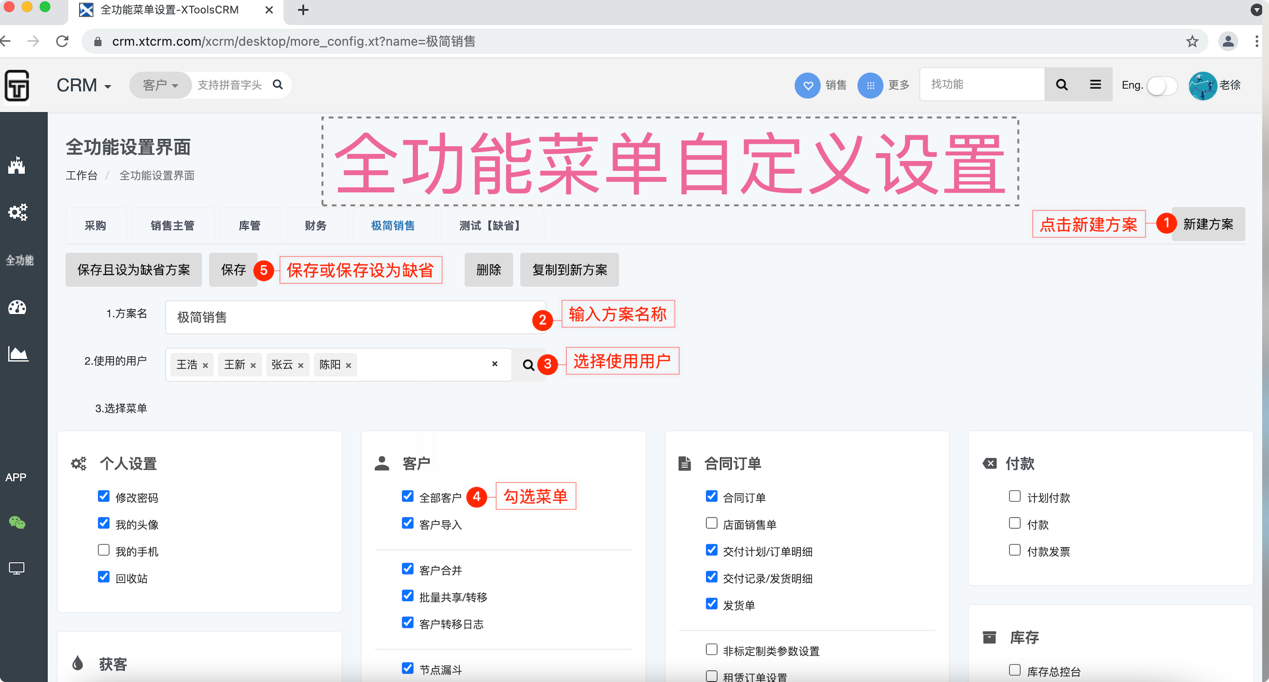Click the 保存 button
This screenshot has width=1269, height=682.
(x=233, y=270)
